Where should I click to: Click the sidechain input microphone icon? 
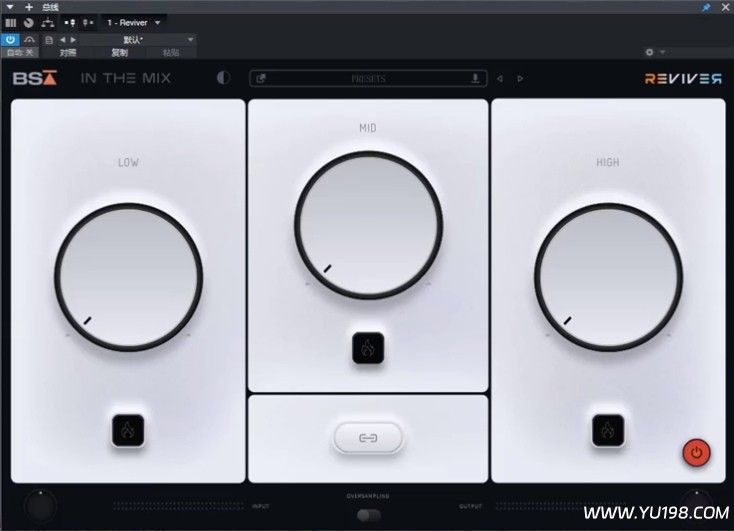tap(70, 22)
